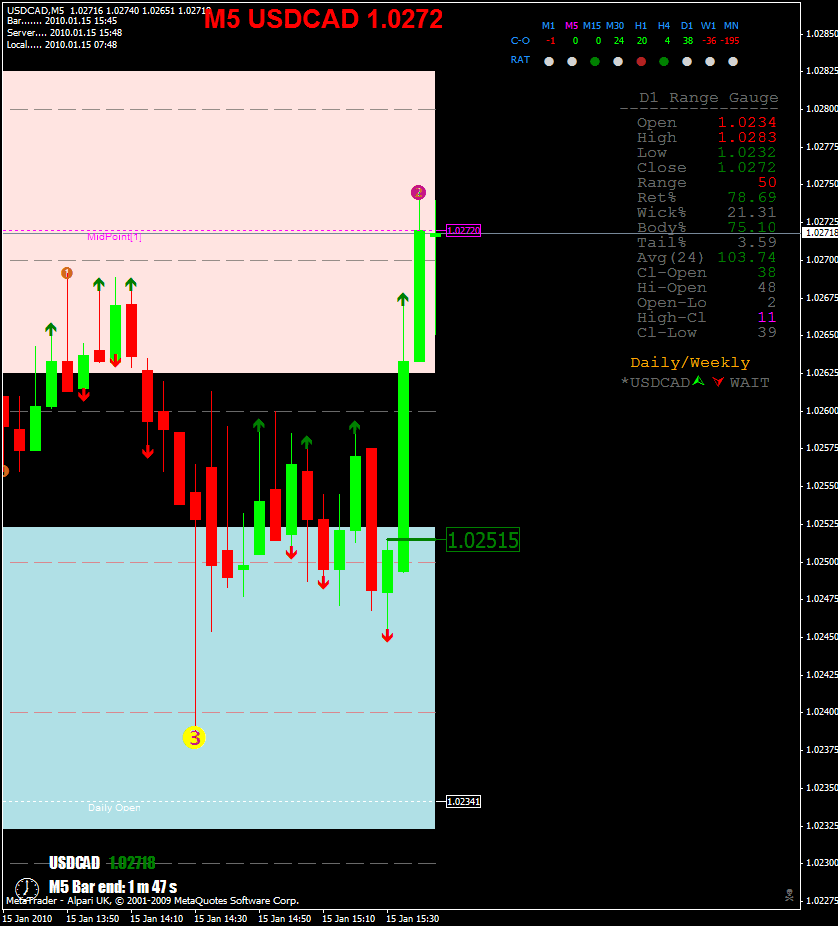Select the green 1.02515 price label box

point(482,540)
